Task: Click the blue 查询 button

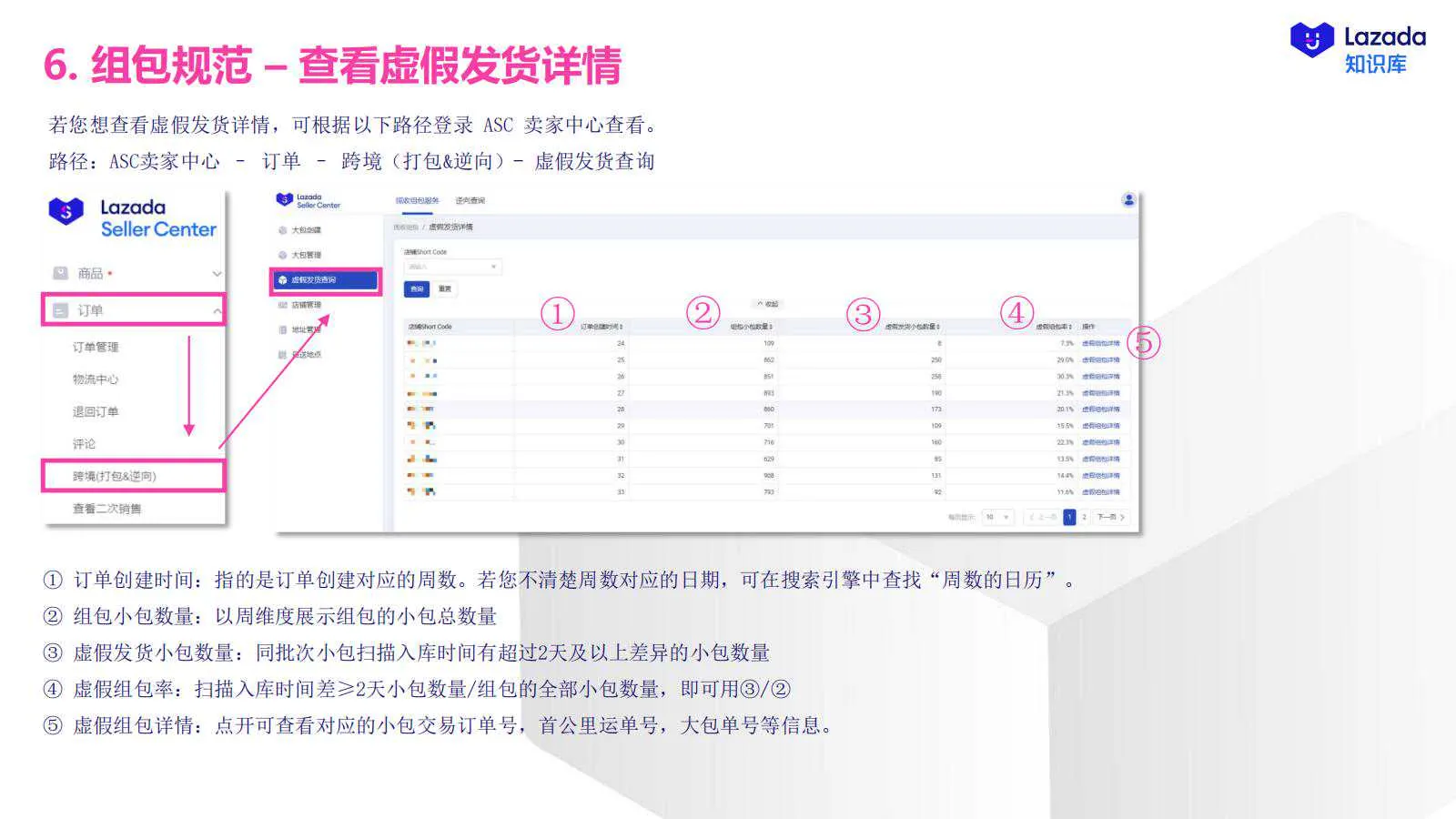Action: point(418,288)
